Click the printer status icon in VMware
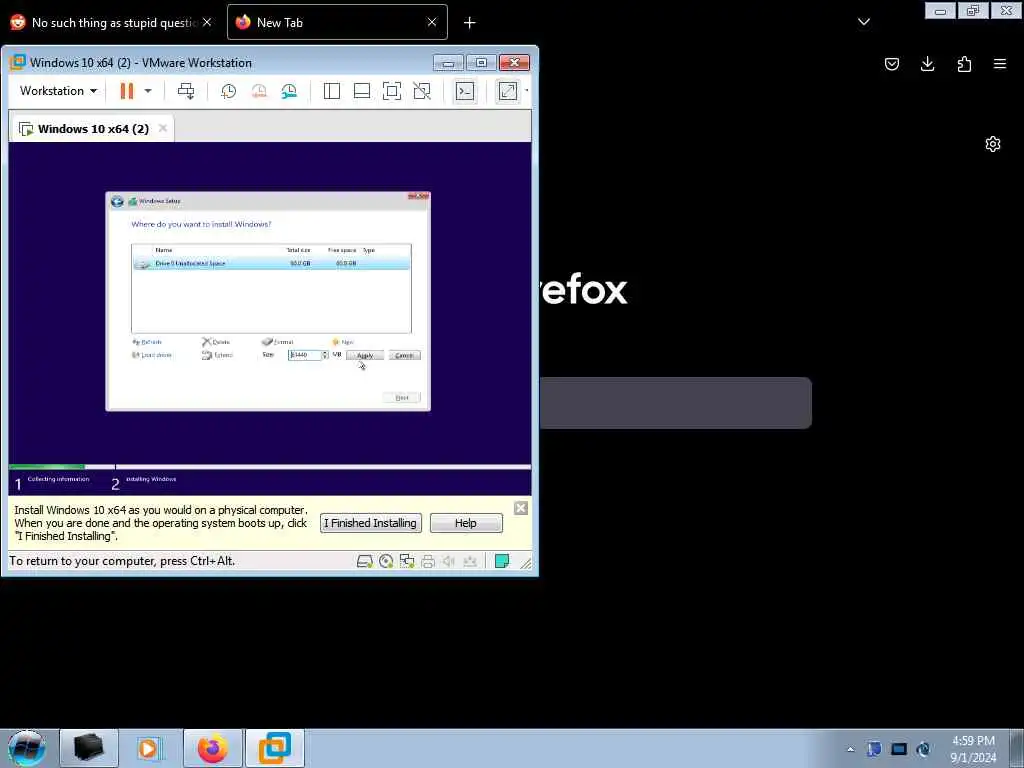This screenshot has height=768, width=1024. click(x=428, y=562)
